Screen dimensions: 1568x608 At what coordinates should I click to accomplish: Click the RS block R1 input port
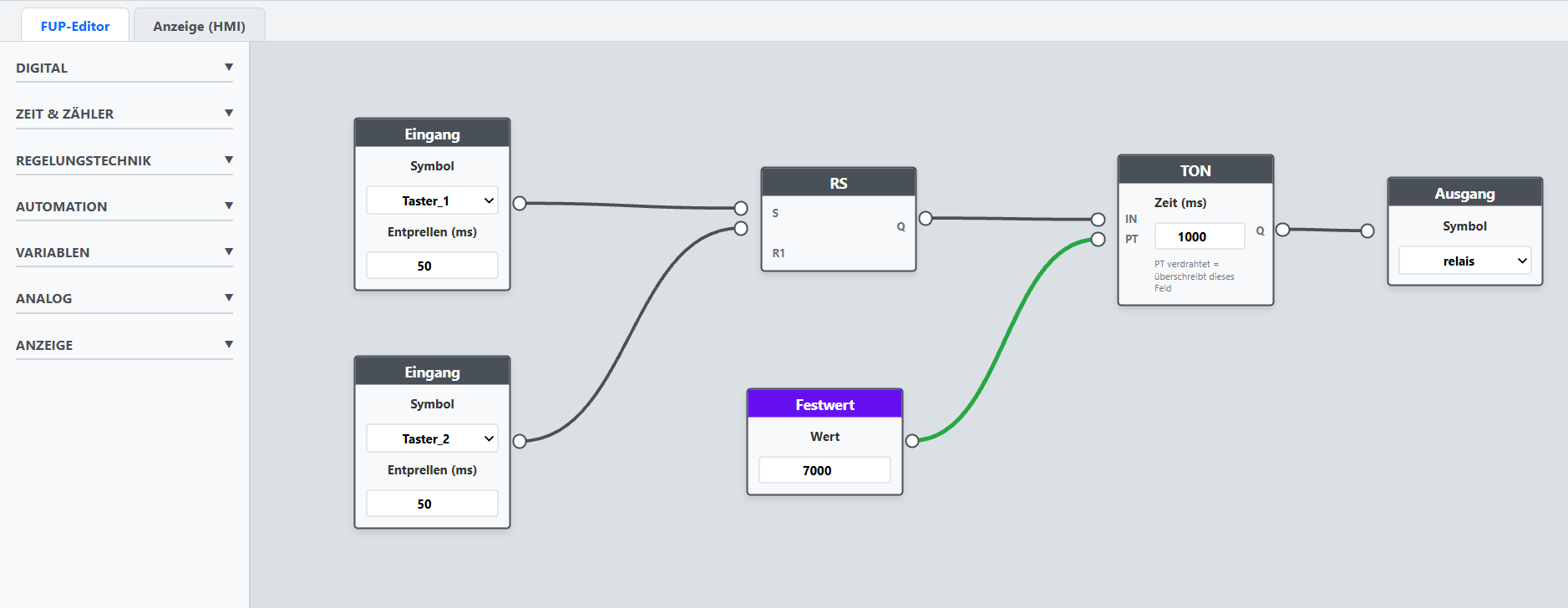coord(741,228)
